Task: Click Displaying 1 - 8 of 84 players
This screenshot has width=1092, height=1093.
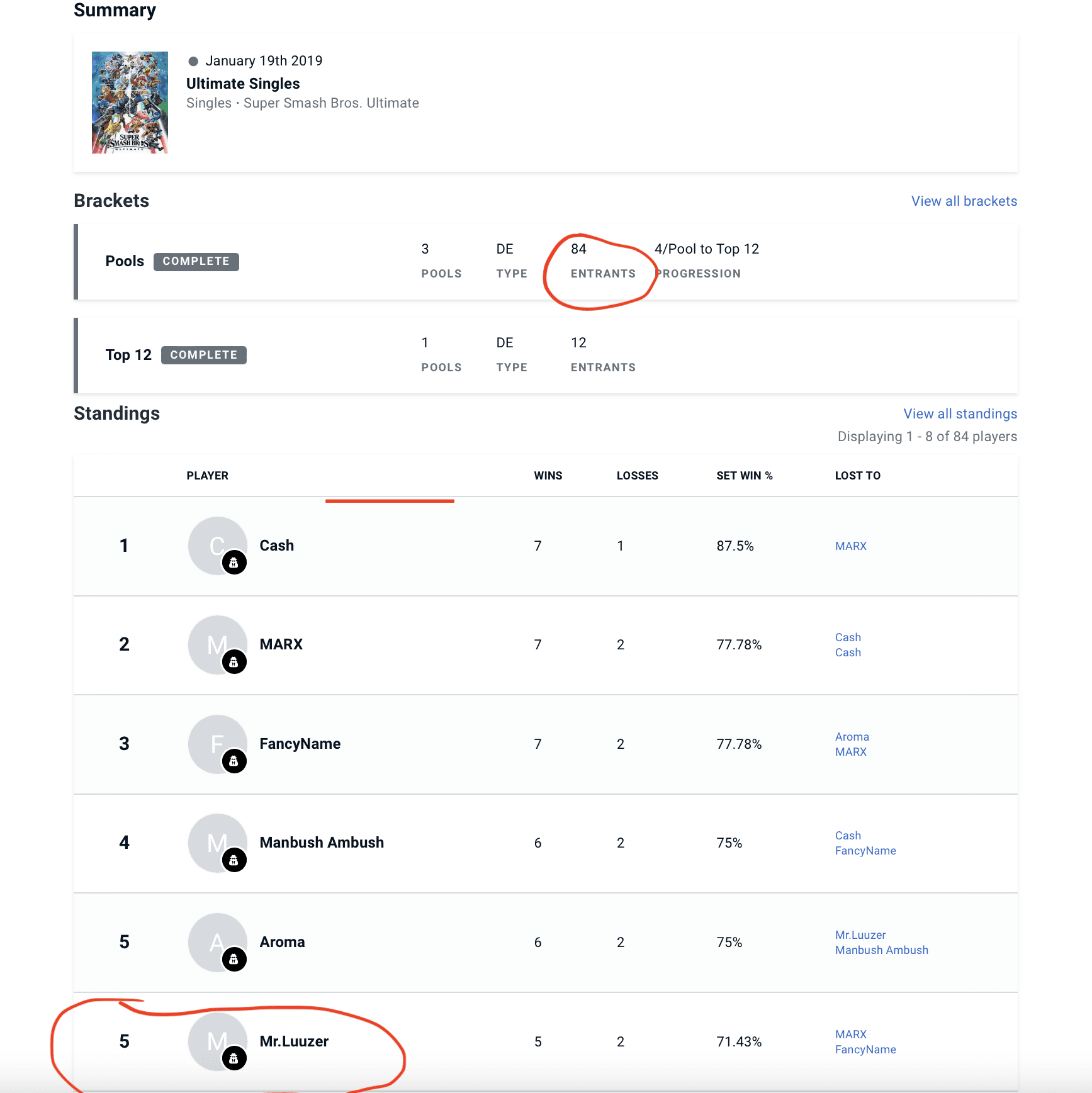Action: pos(927,437)
